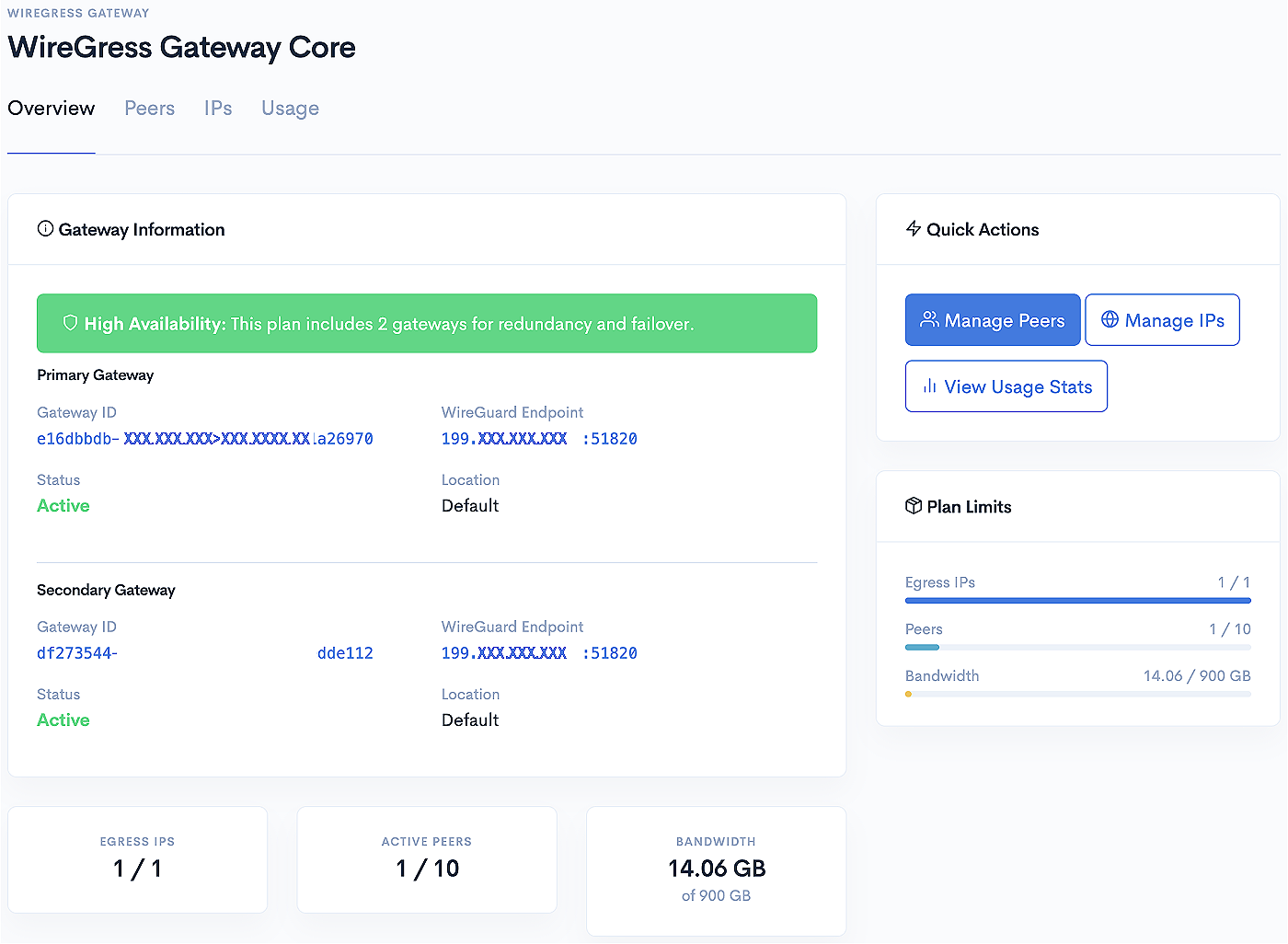Click the Manage Peers button
This screenshot has height=944, width=1288.
[993, 319]
